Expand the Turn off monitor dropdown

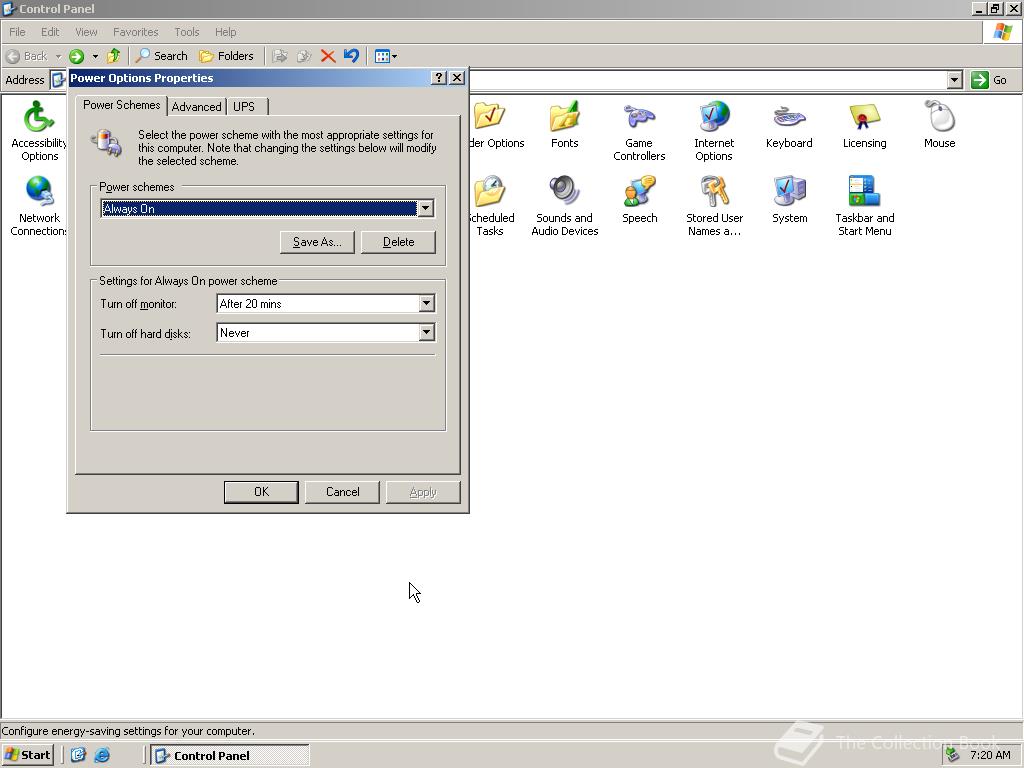coord(426,303)
